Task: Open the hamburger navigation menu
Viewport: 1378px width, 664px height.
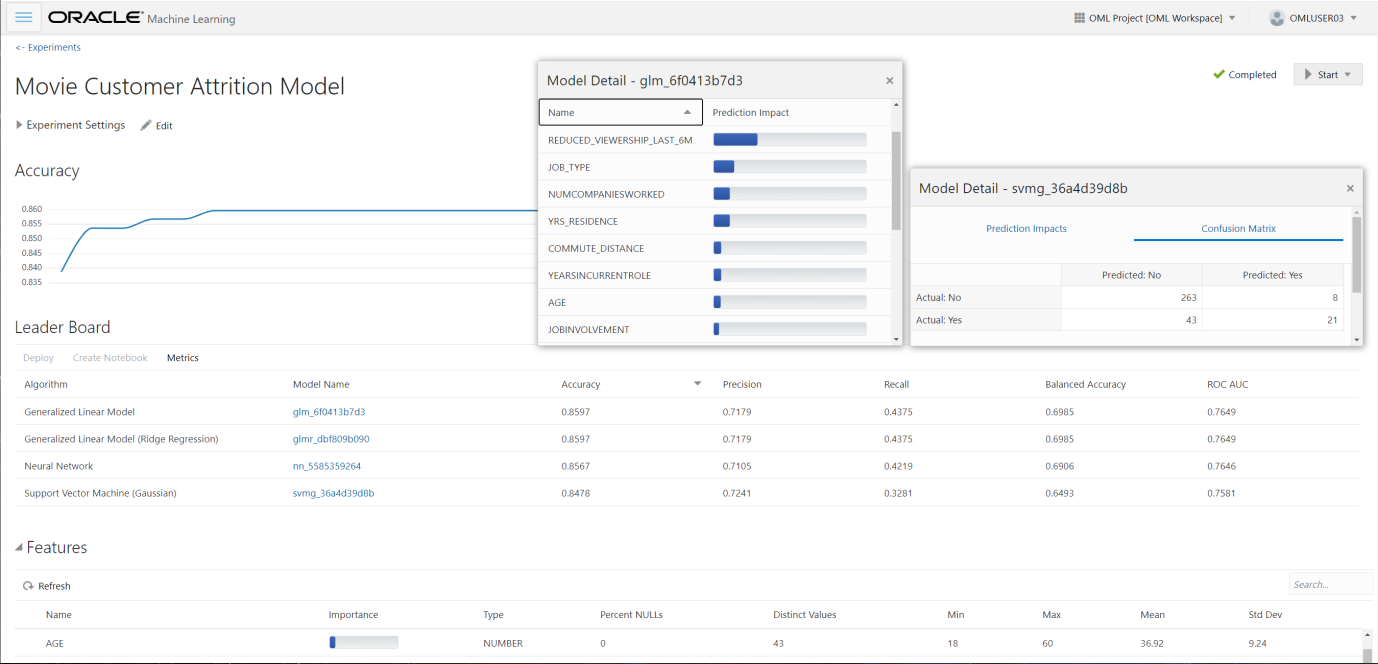Action: tap(24, 18)
